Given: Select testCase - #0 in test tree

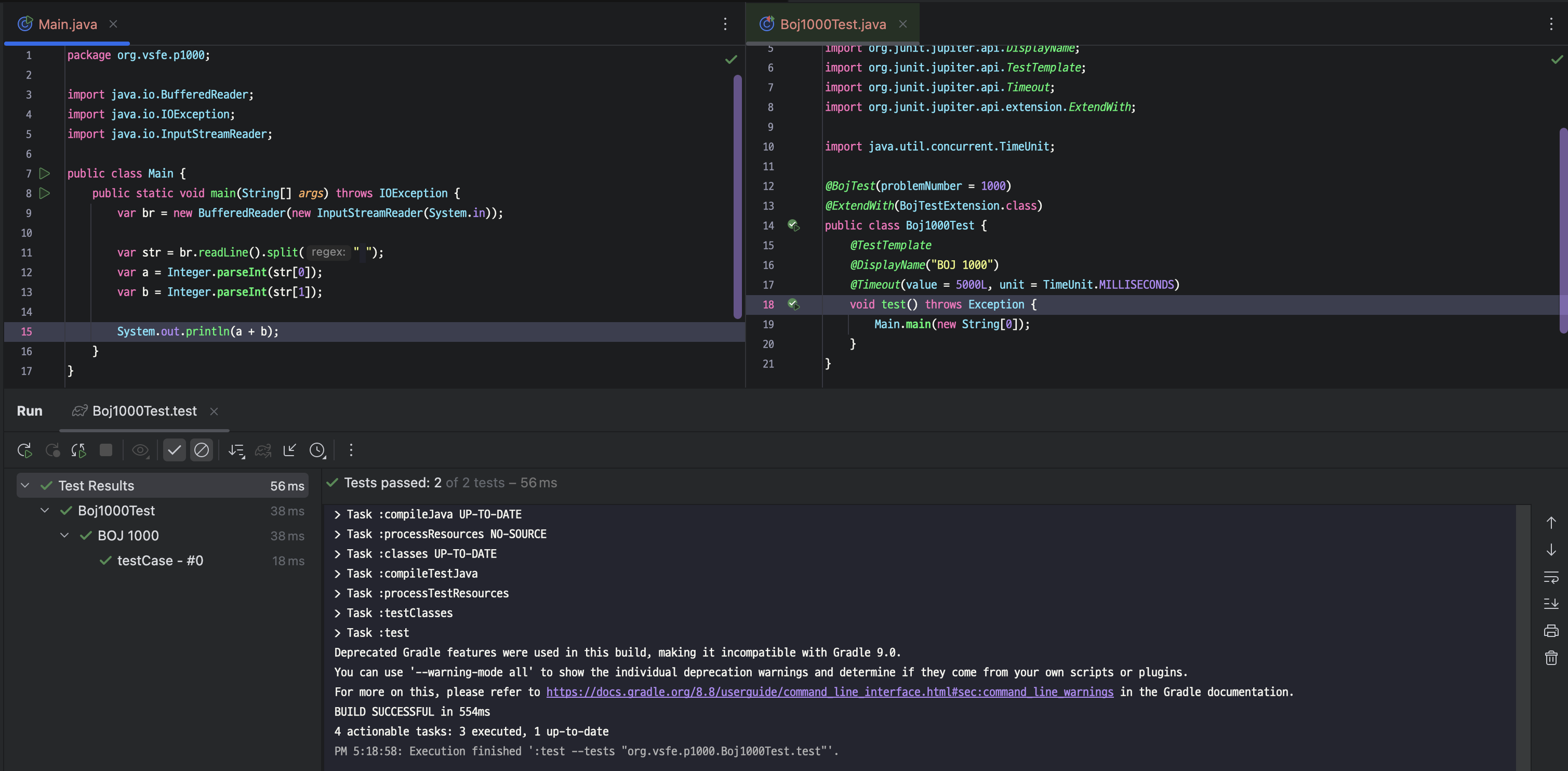Looking at the screenshot, I should click(160, 561).
